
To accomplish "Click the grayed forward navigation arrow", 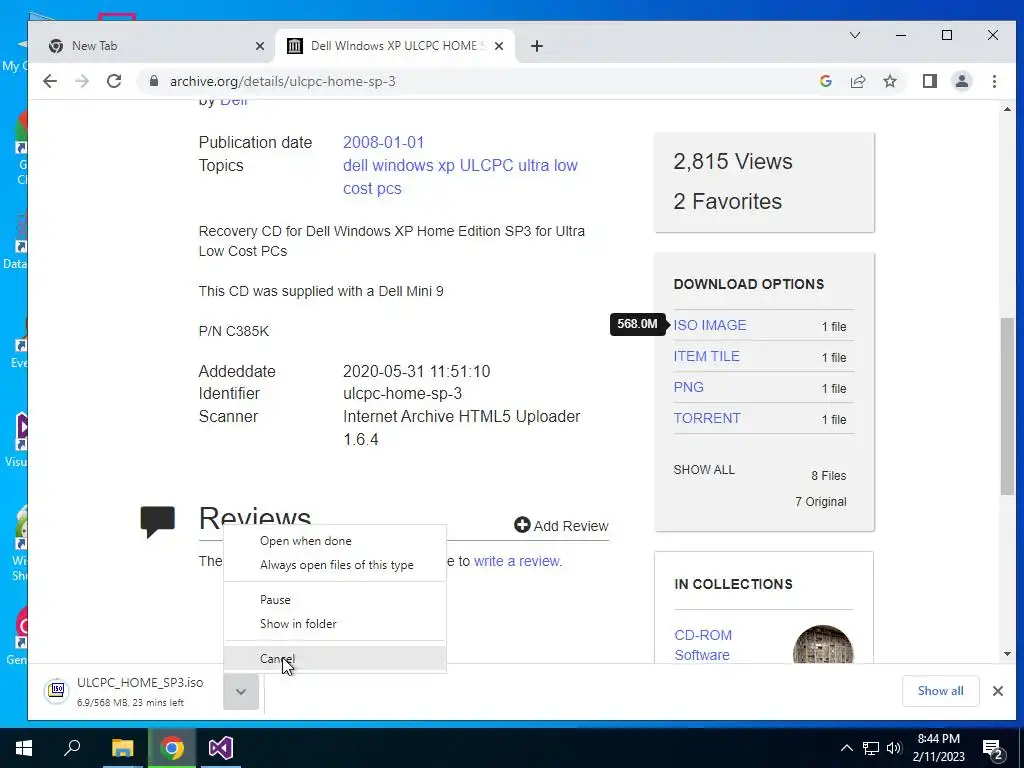I will point(82,81).
